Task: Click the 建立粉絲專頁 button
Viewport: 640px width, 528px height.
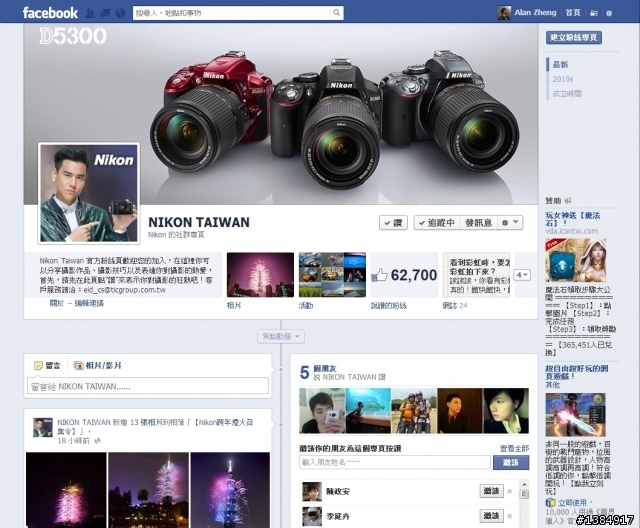Action: 573,38
